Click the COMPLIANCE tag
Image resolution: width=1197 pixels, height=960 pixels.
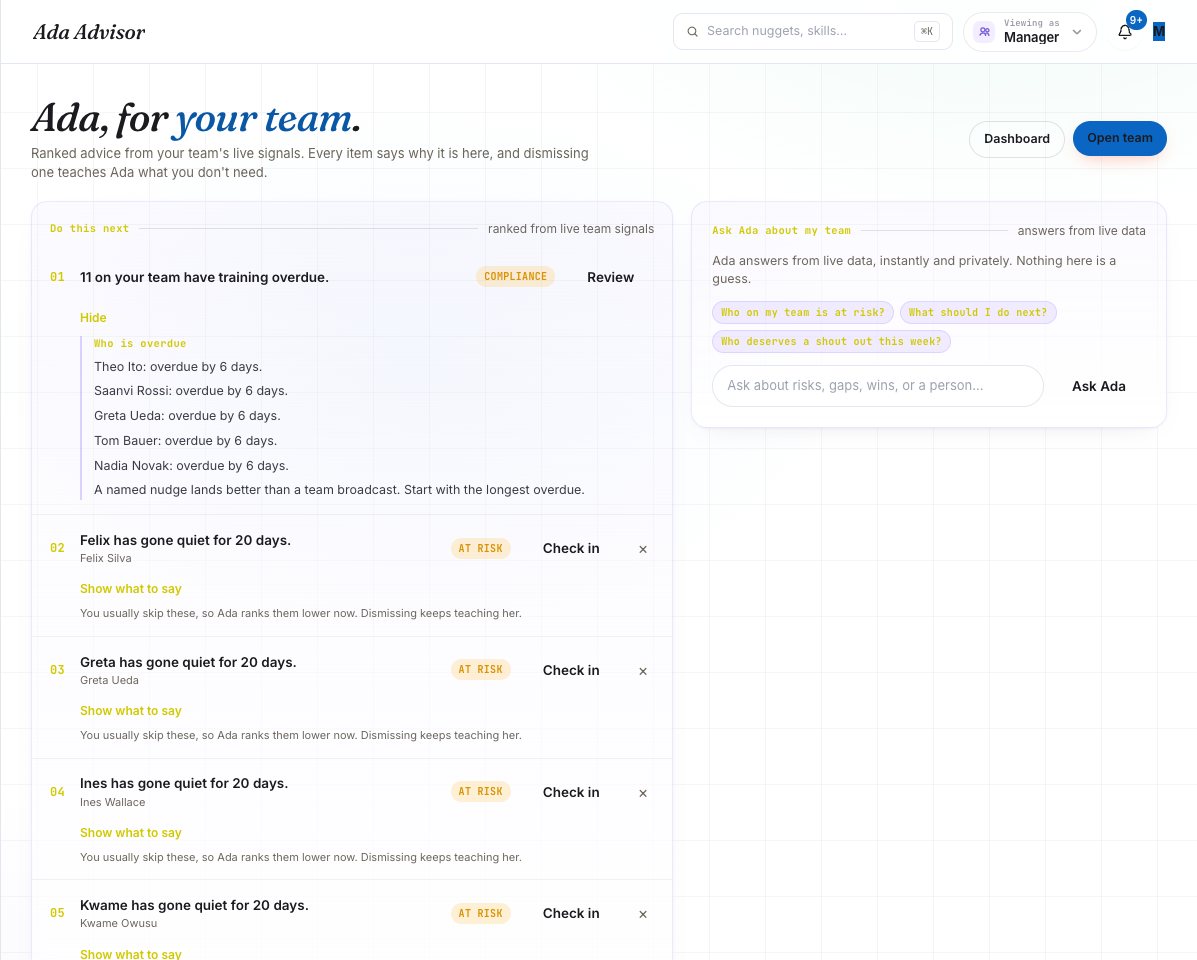point(515,276)
